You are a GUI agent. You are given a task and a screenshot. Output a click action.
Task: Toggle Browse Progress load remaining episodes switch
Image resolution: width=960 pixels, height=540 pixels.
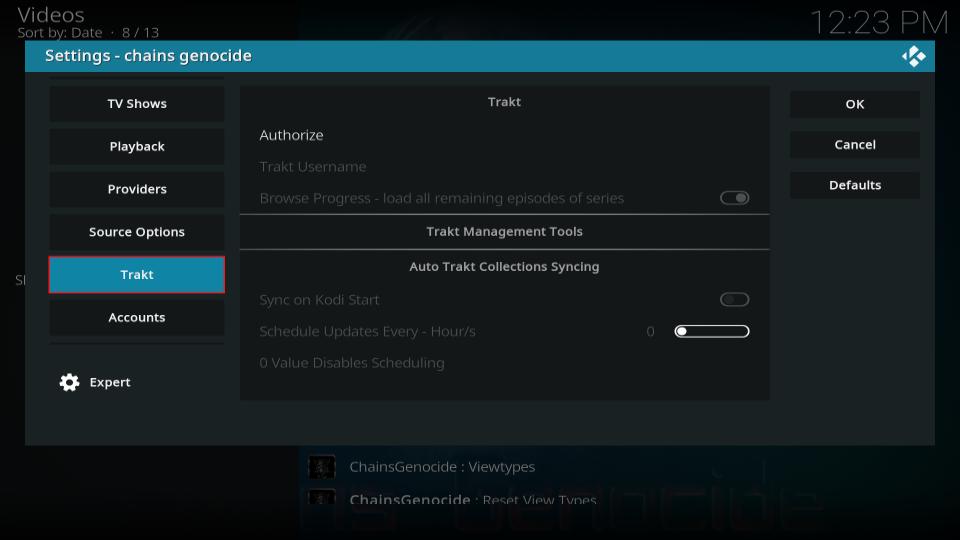click(x=734, y=198)
